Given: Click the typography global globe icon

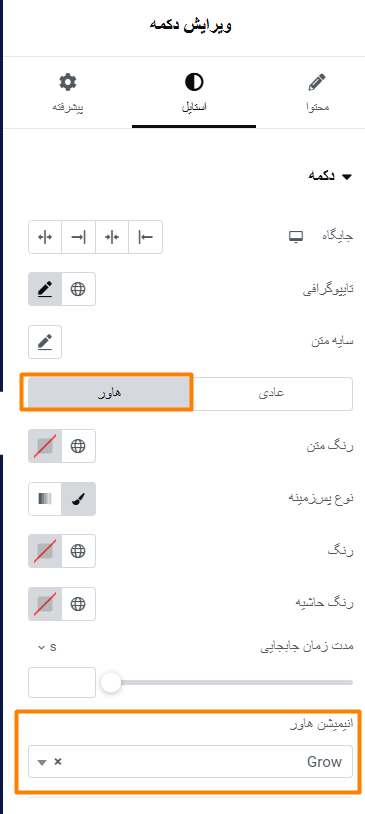Looking at the screenshot, I should [78, 289].
